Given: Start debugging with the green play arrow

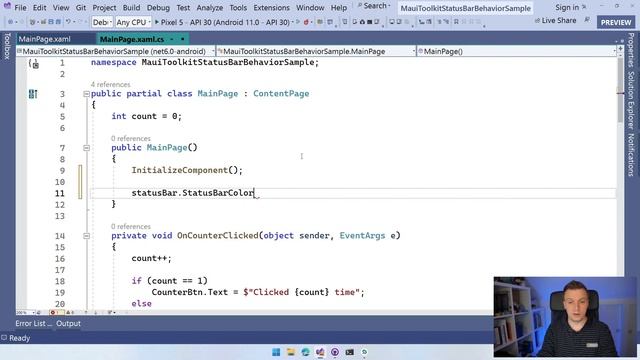Looking at the screenshot, I should [x=157, y=22].
